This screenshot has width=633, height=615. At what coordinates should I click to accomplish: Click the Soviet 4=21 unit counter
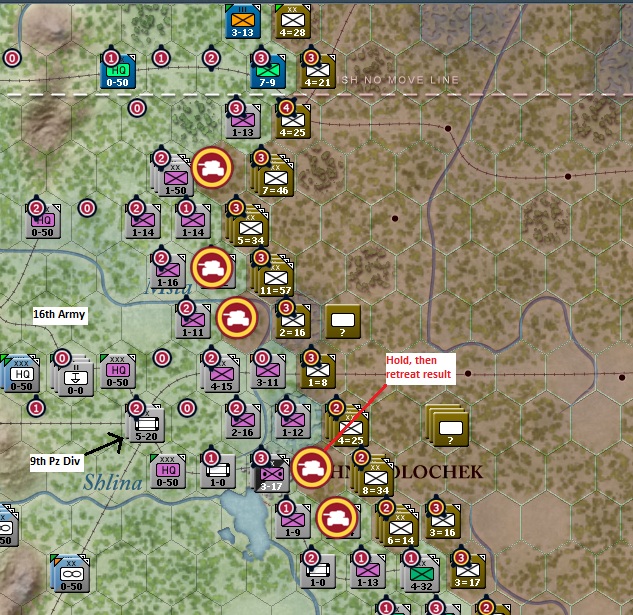pyautogui.click(x=318, y=71)
